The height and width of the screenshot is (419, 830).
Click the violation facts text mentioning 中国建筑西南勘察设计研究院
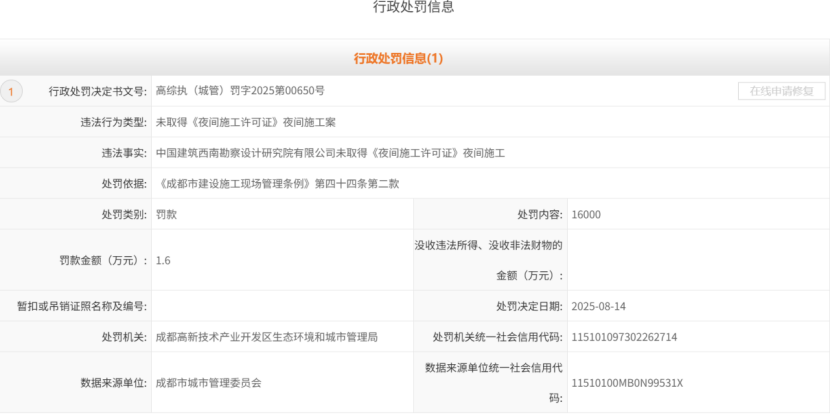tap(330, 153)
